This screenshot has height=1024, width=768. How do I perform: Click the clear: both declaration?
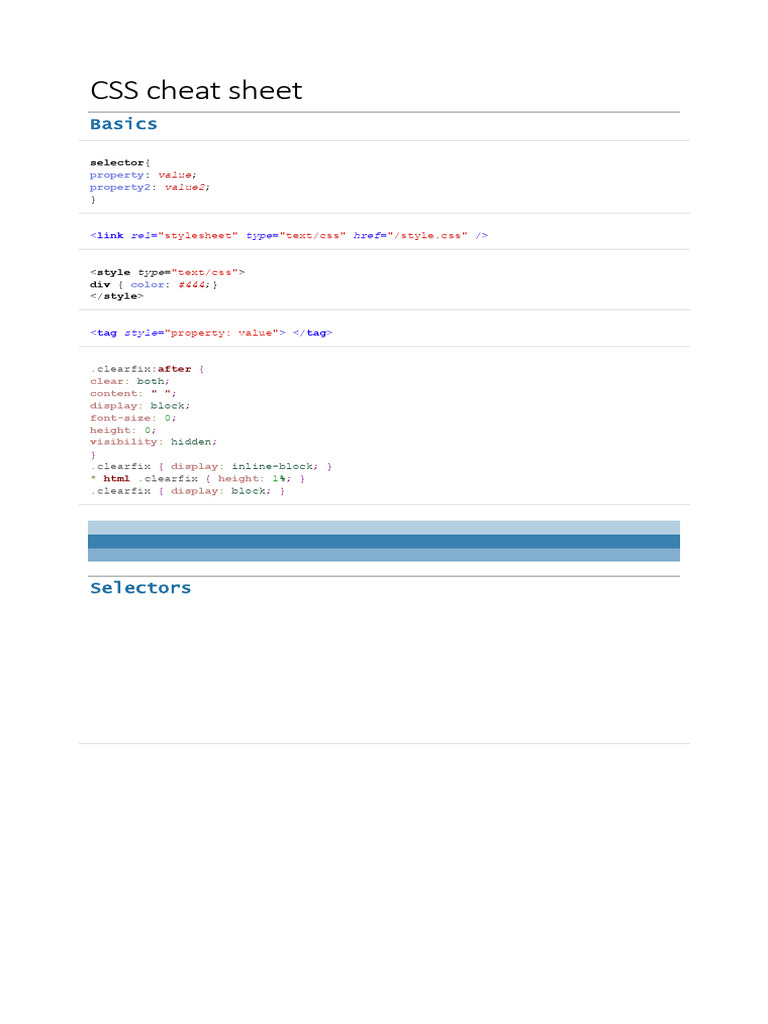tap(129, 381)
